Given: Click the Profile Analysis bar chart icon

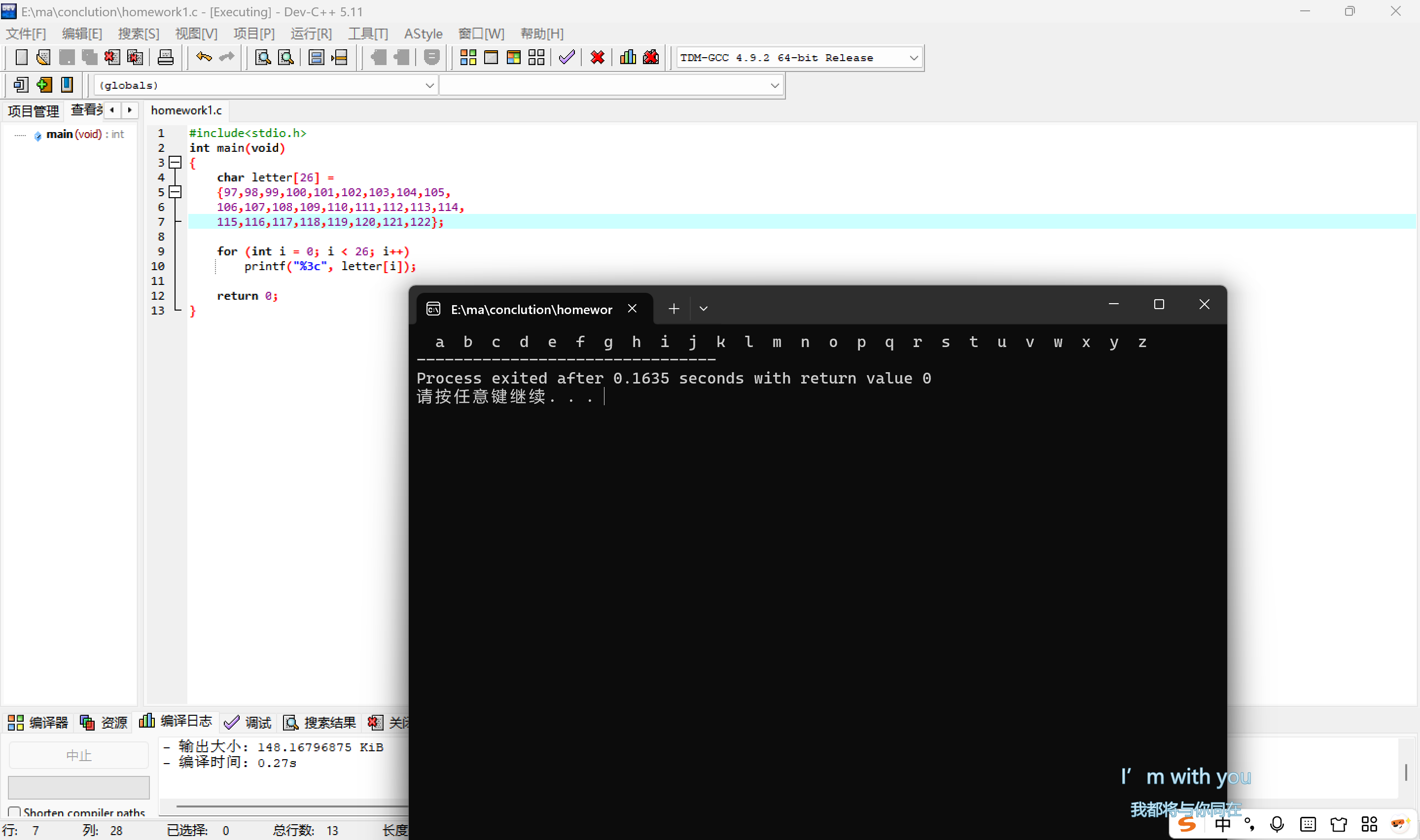Looking at the screenshot, I should pyautogui.click(x=628, y=57).
